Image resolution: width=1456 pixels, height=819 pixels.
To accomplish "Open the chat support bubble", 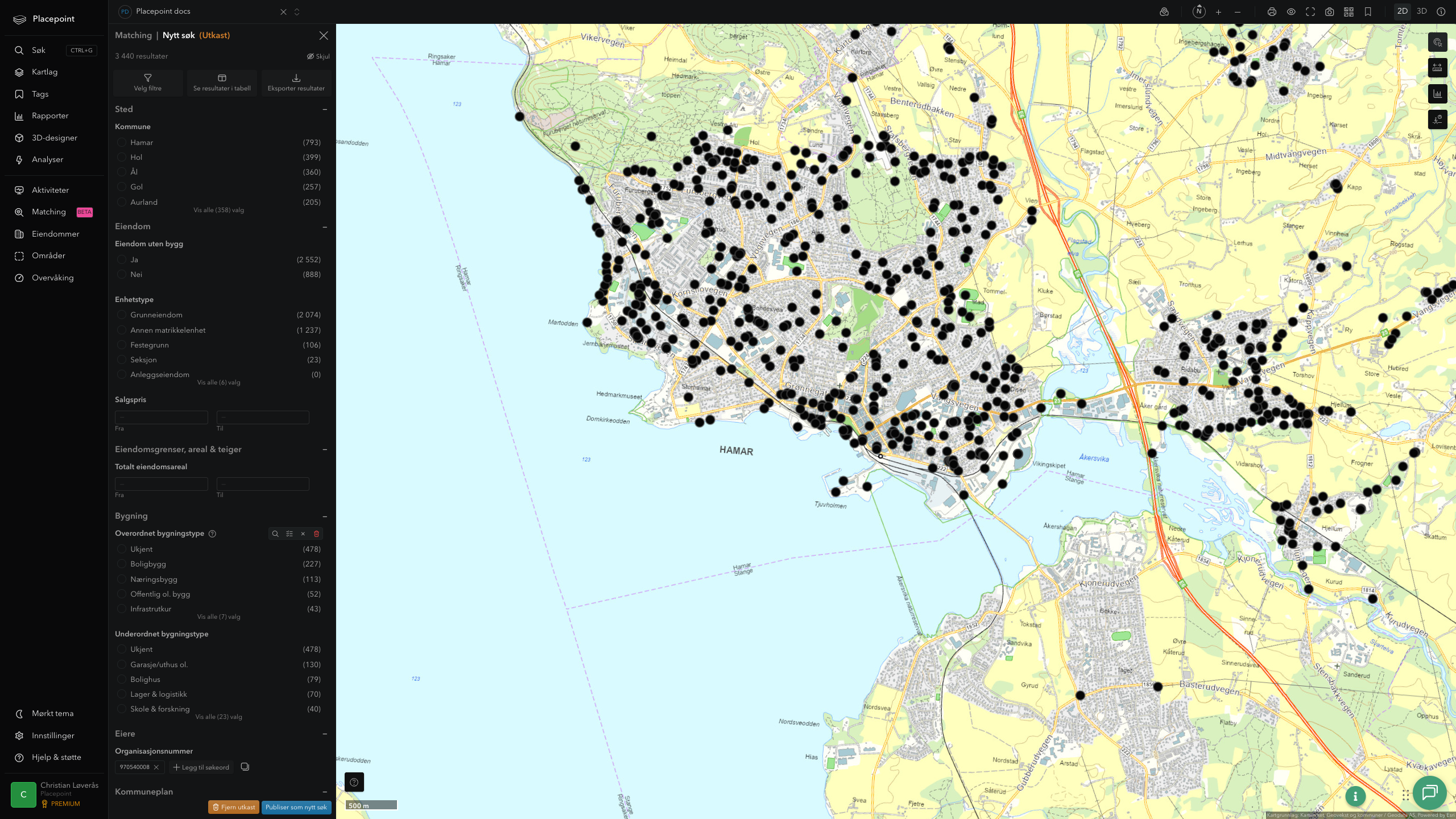I will pyautogui.click(x=1429, y=792).
